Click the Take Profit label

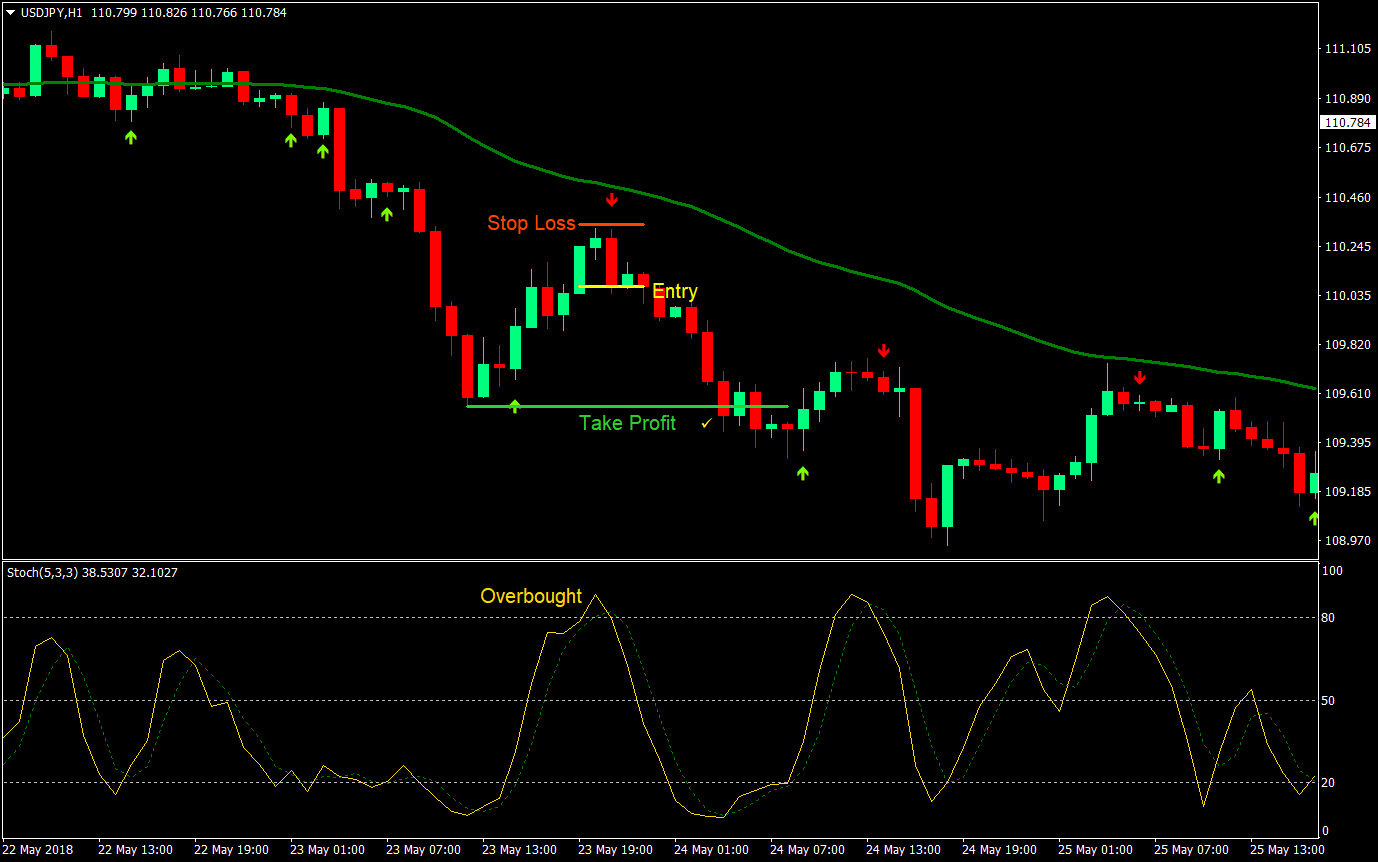click(627, 423)
